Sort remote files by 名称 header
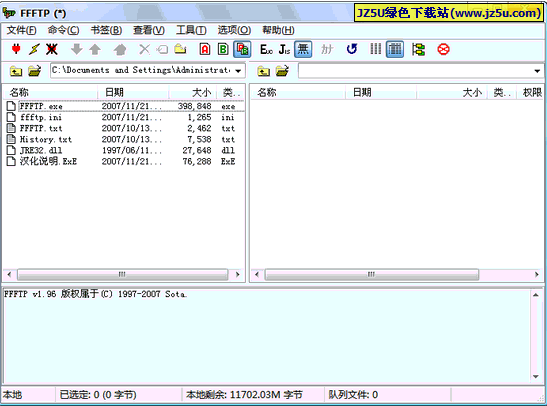The height and width of the screenshot is (406, 547). pos(298,92)
